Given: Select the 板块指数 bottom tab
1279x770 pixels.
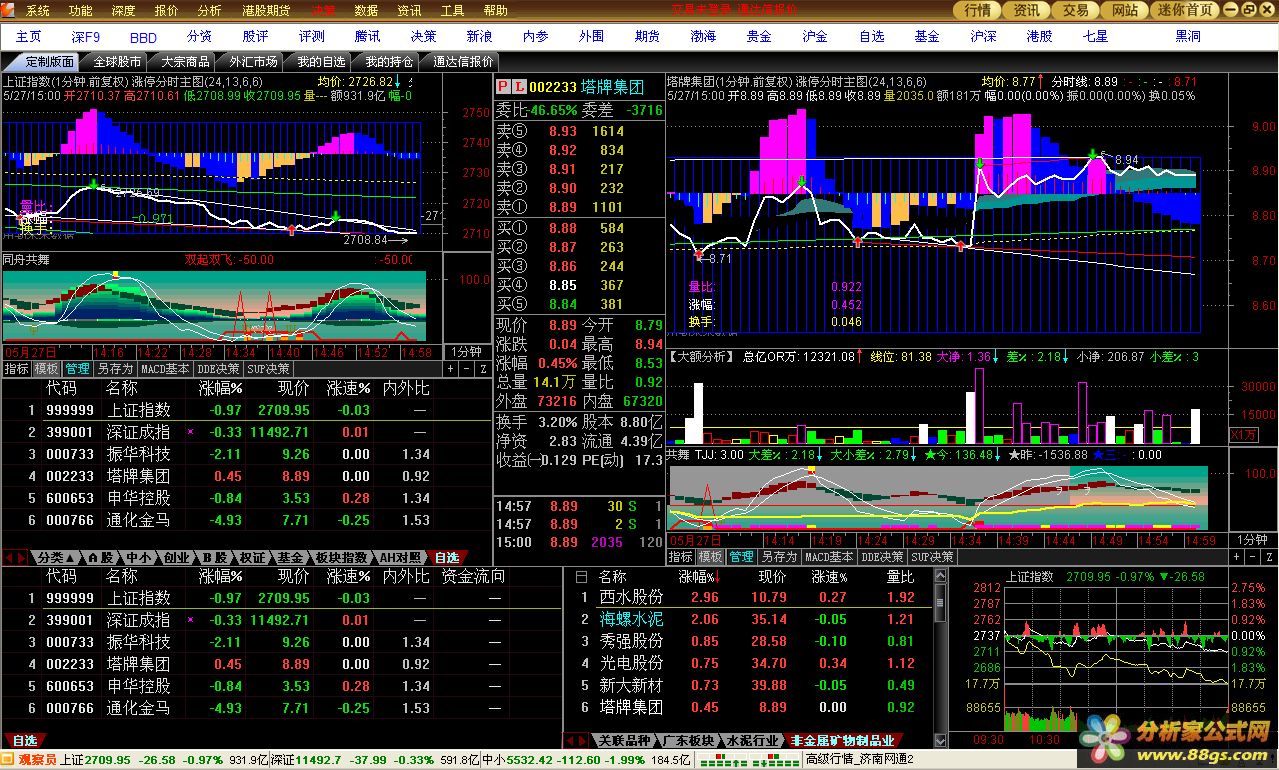Looking at the screenshot, I should 341,557.
